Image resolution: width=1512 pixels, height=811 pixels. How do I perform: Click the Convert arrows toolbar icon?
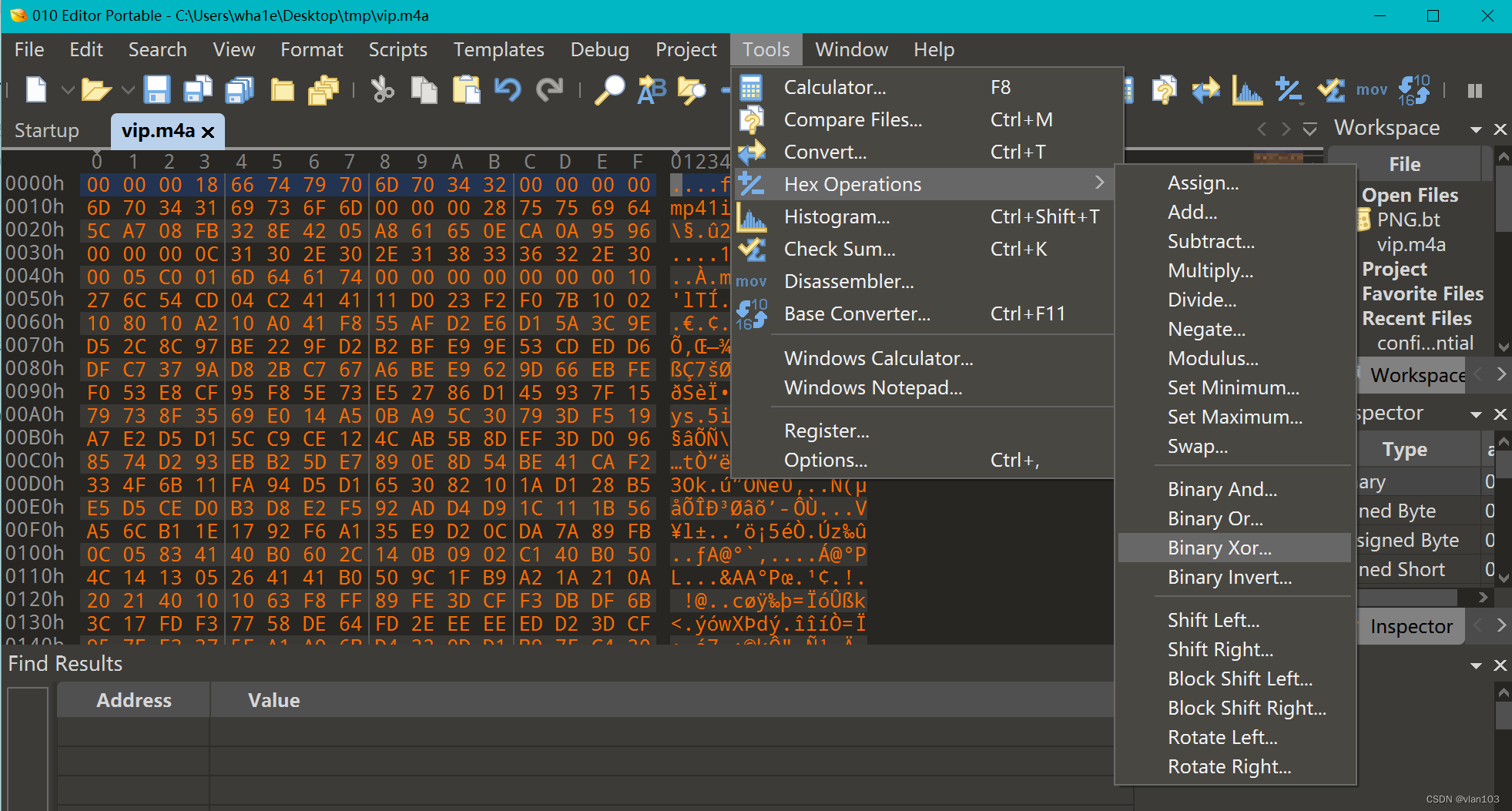[x=1205, y=90]
